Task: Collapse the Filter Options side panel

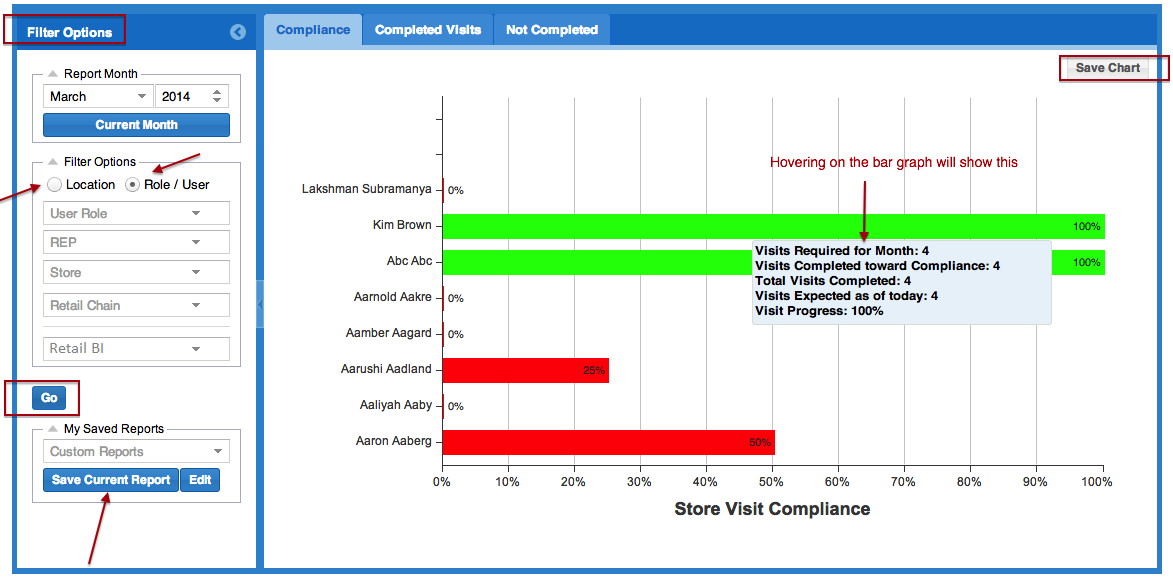Action: click(x=237, y=32)
